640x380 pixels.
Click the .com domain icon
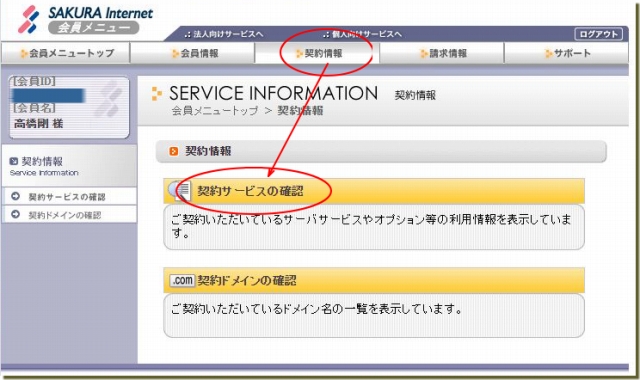click(182, 280)
